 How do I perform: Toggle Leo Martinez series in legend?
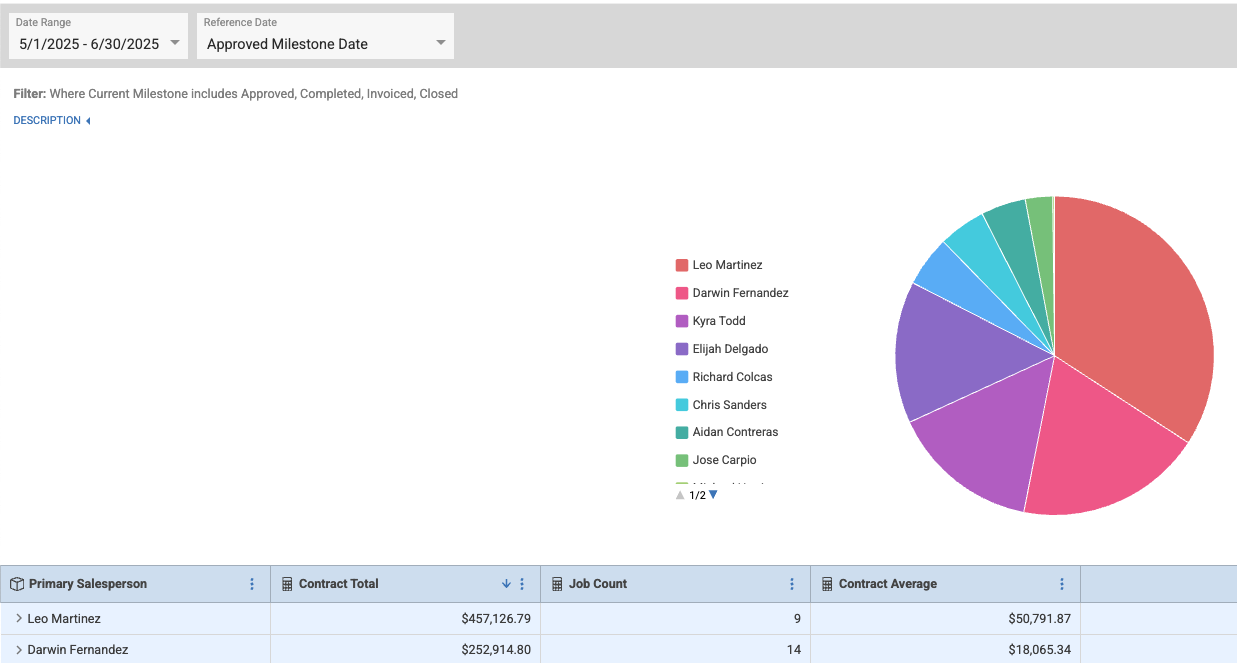727,265
